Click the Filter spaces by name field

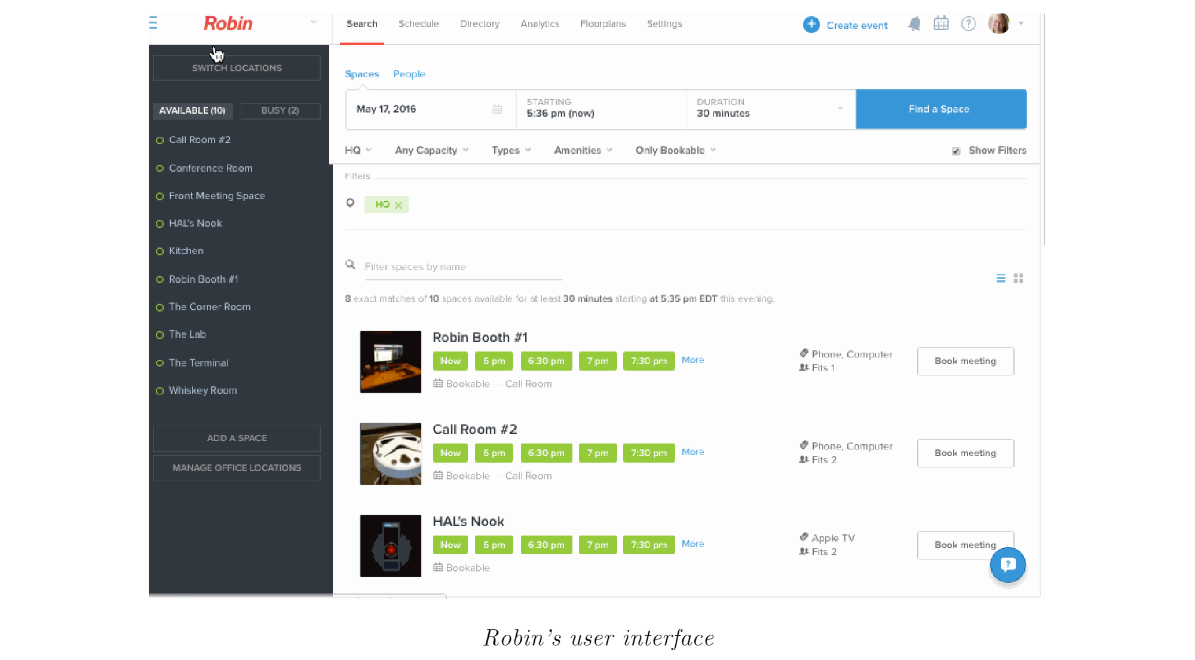[x=462, y=267]
